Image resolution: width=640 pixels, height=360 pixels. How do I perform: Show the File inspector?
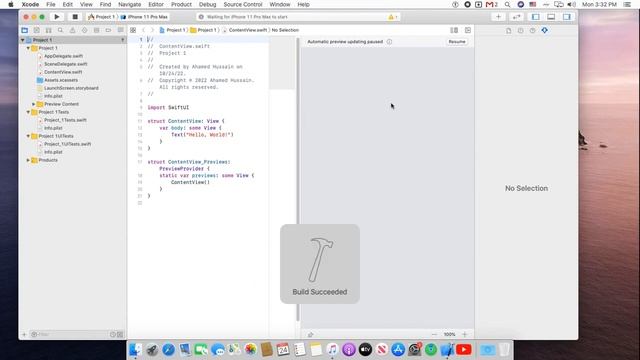(x=509, y=31)
